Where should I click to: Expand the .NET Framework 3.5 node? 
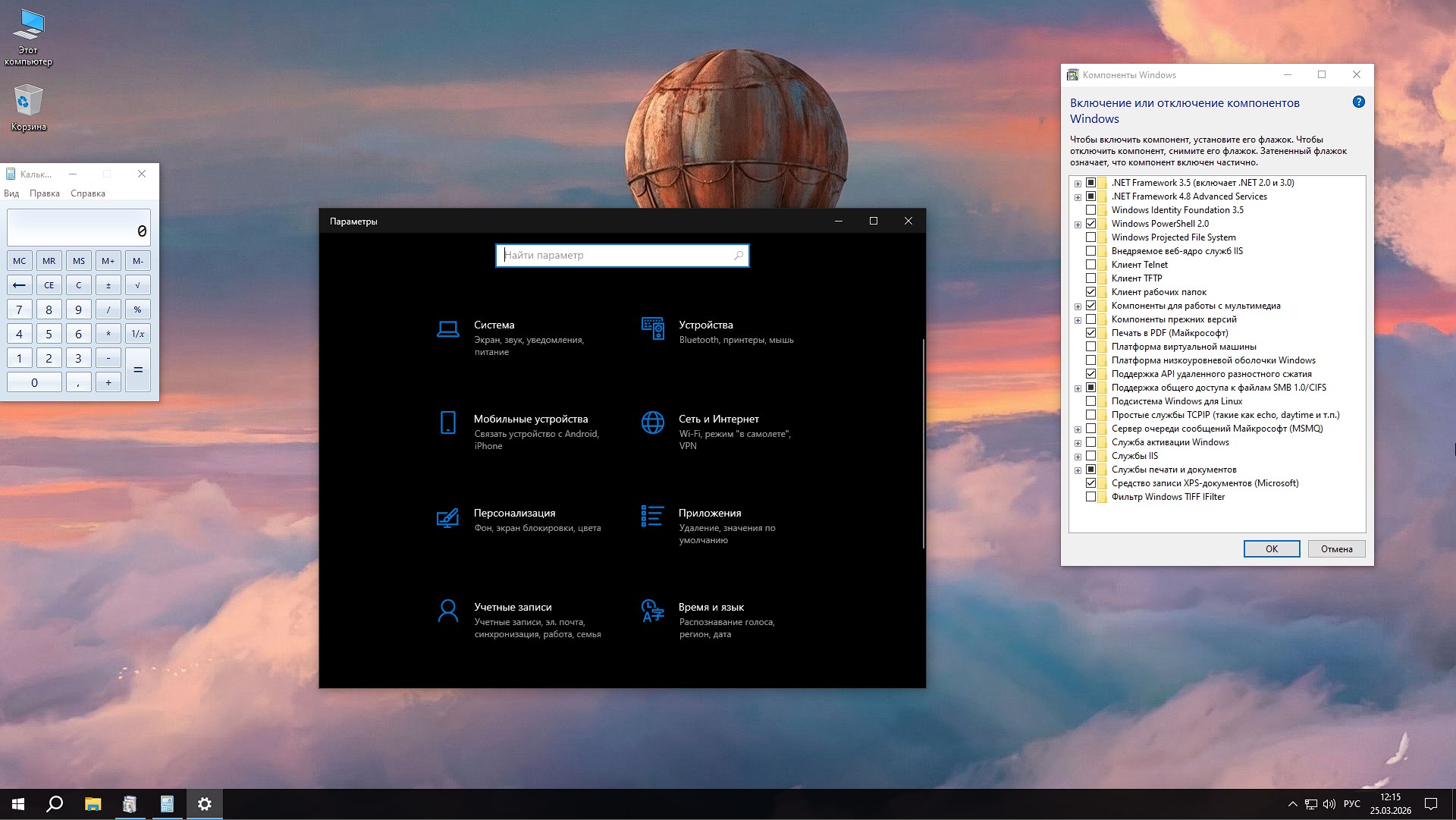pos(1078,183)
